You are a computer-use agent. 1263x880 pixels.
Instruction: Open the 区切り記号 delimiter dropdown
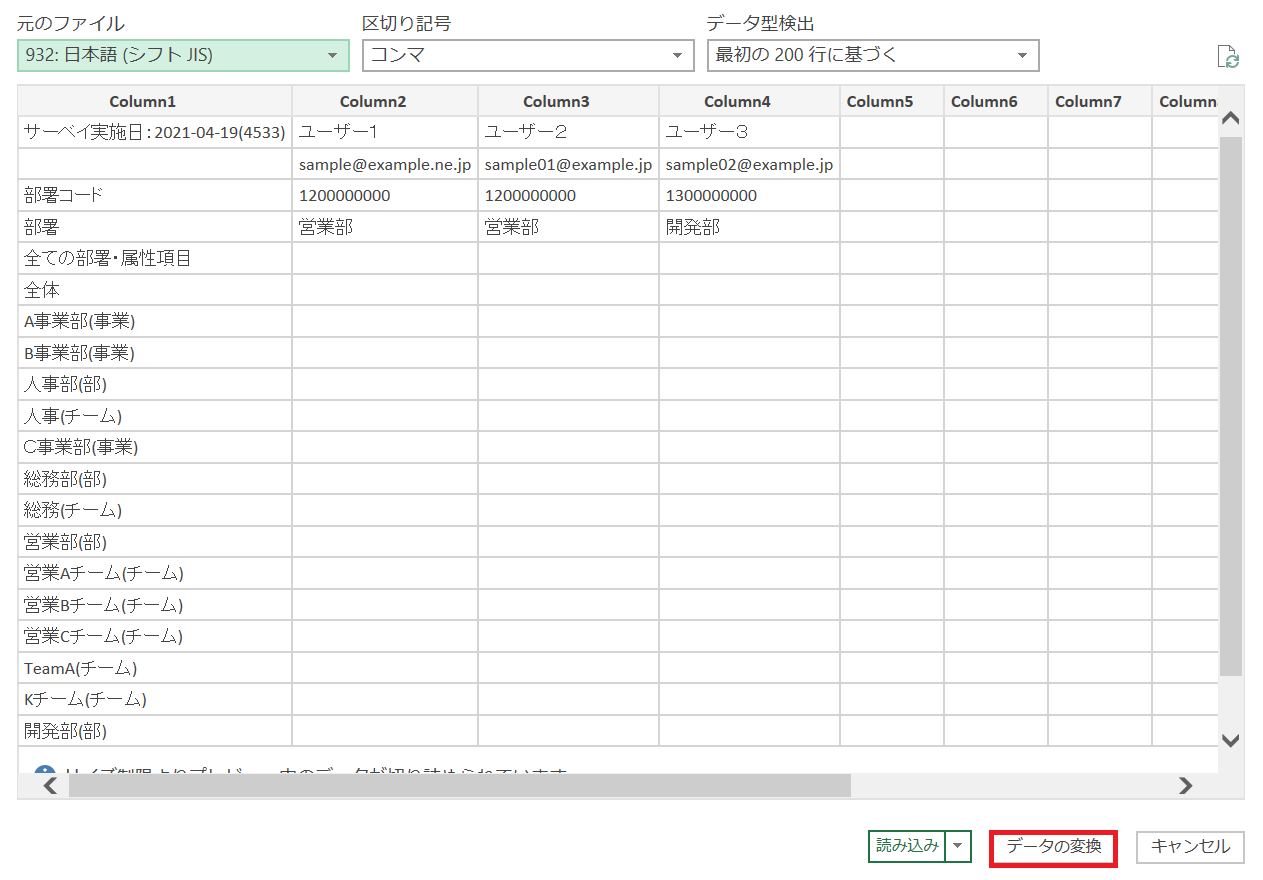[x=527, y=56]
